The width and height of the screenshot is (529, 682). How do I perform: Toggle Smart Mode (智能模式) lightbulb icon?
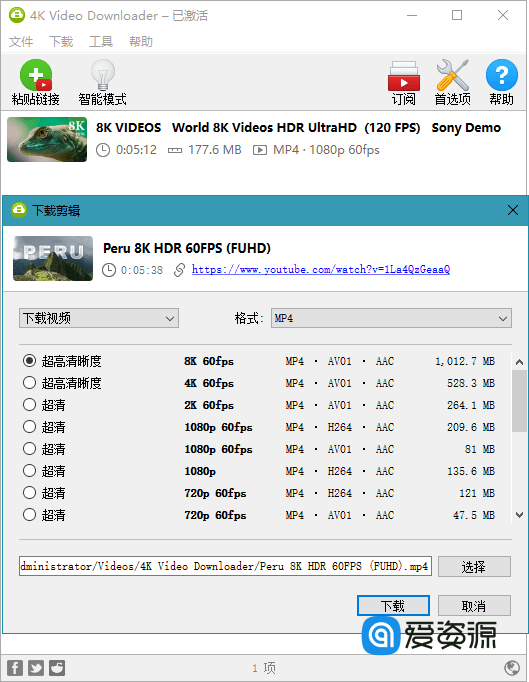click(103, 75)
